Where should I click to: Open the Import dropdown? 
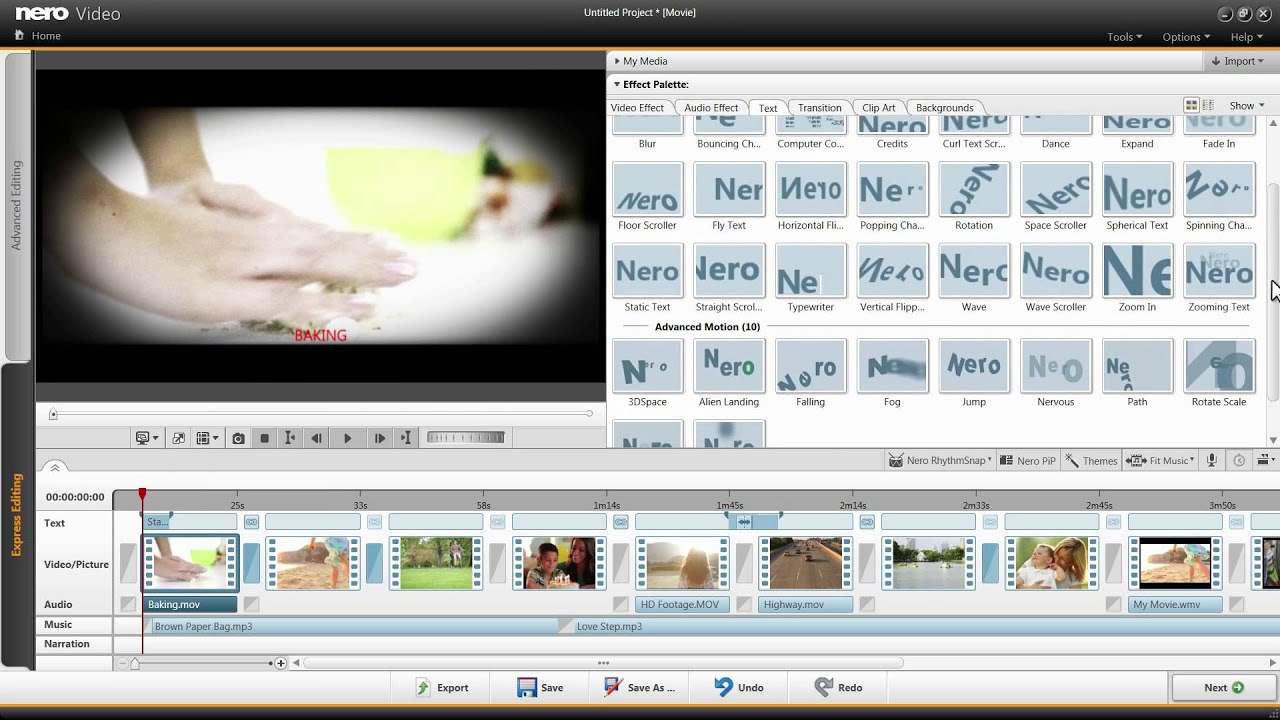[x=1238, y=61]
